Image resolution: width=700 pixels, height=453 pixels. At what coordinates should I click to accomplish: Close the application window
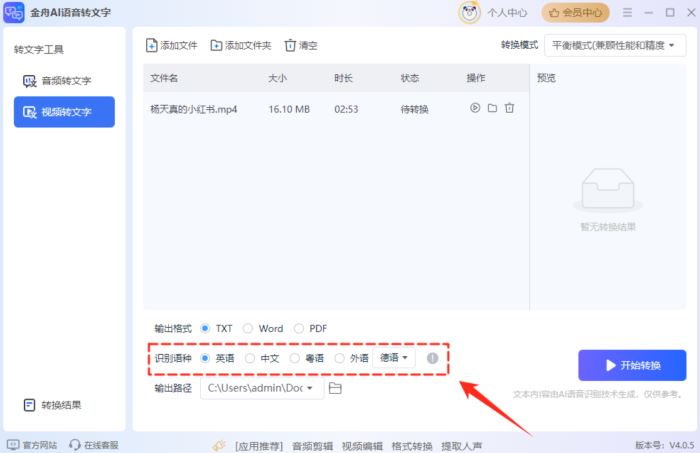pyautogui.click(x=691, y=12)
